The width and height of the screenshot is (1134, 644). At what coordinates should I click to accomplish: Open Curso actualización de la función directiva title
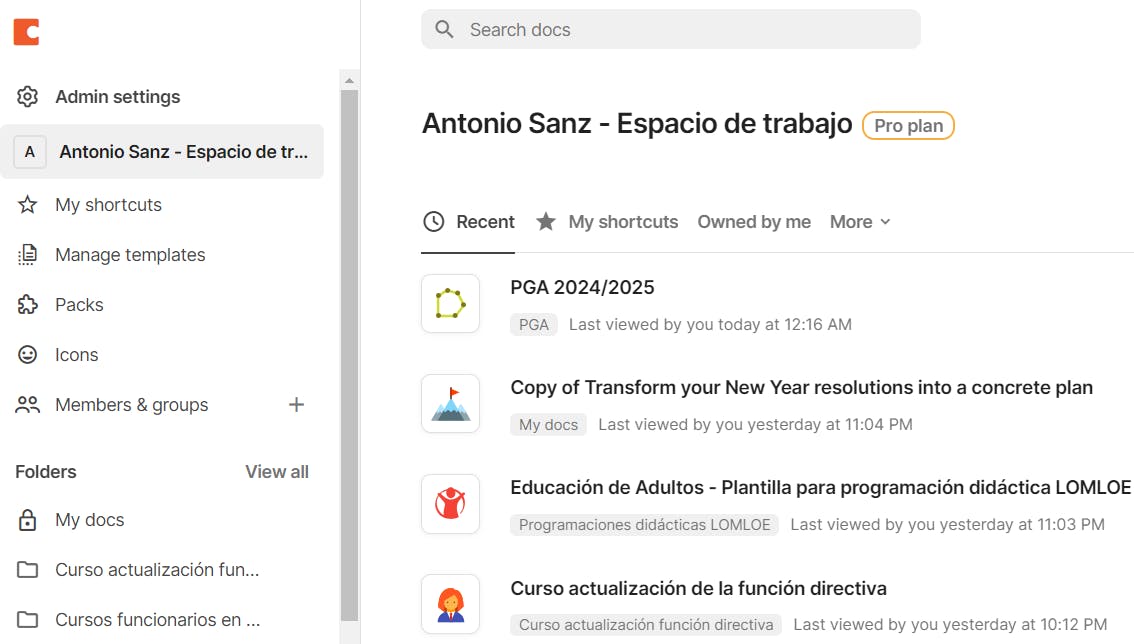coord(699,588)
